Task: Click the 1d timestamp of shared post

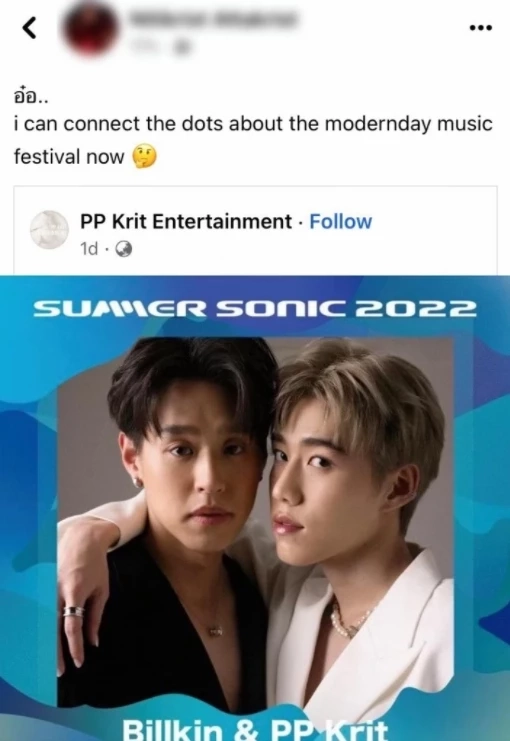Action: tap(89, 249)
